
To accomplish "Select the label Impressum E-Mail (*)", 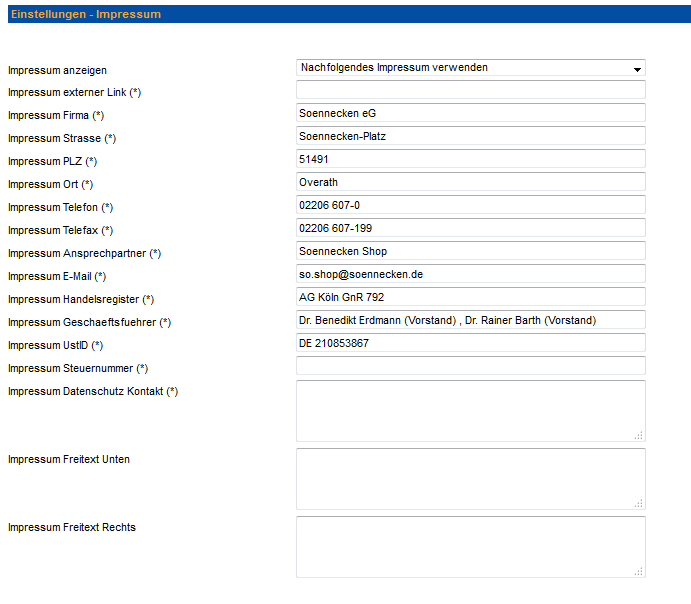I will (57, 276).
